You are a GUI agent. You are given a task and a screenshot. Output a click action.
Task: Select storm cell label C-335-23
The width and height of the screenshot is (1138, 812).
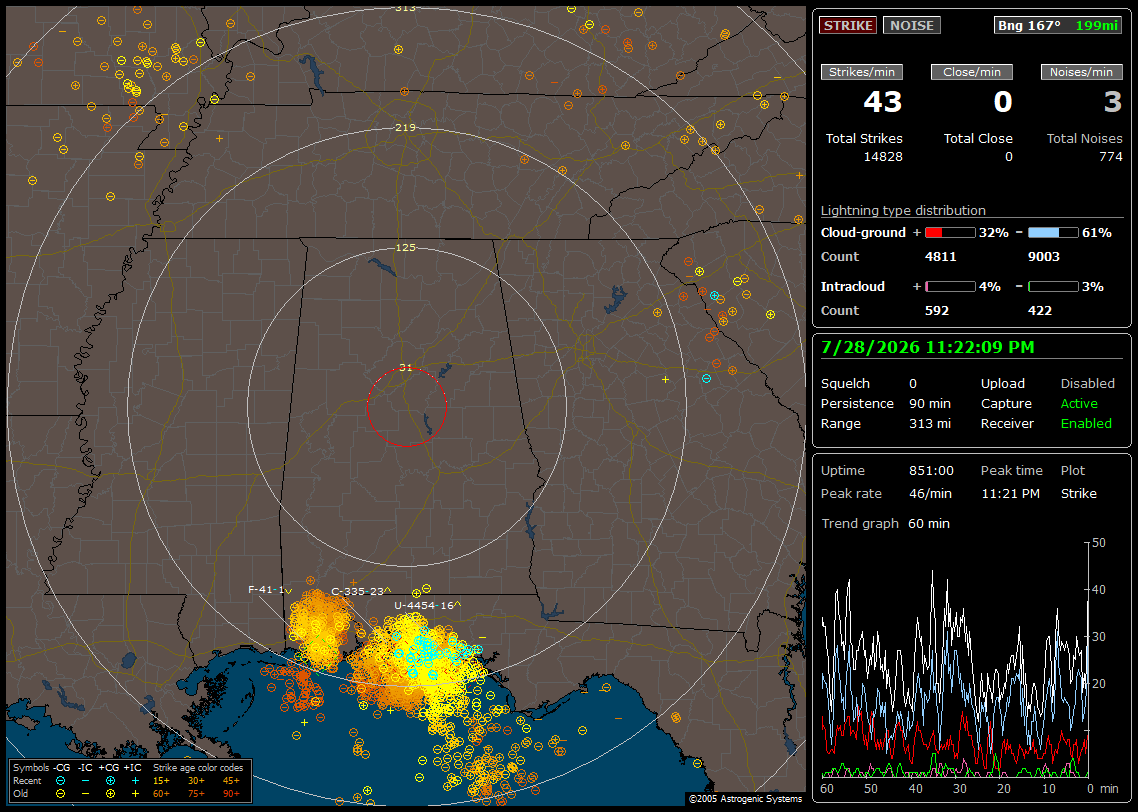357,591
